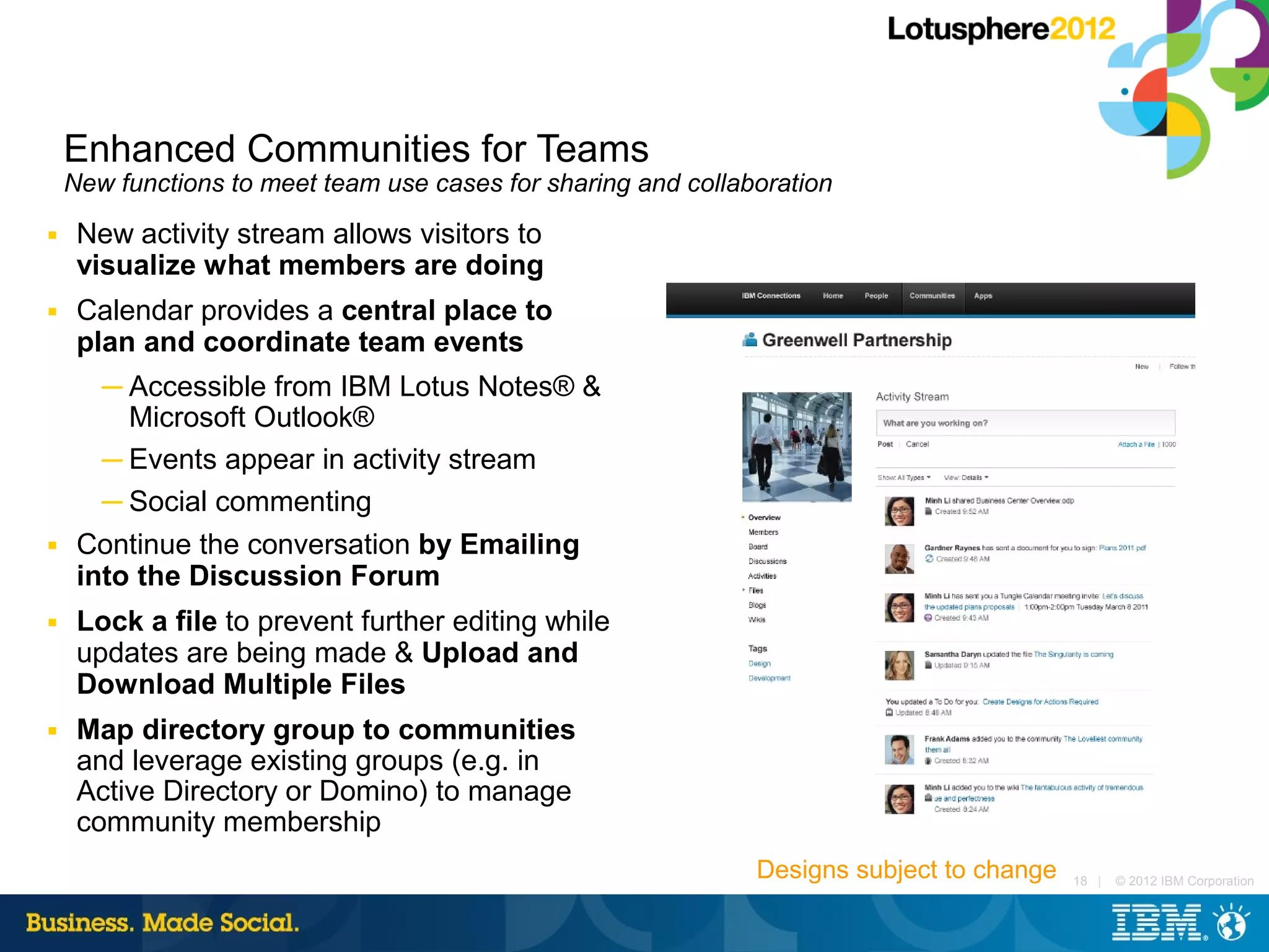
Task: Click the sign-document icon beside Created 9:48 AM
Action: click(x=929, y=559)
